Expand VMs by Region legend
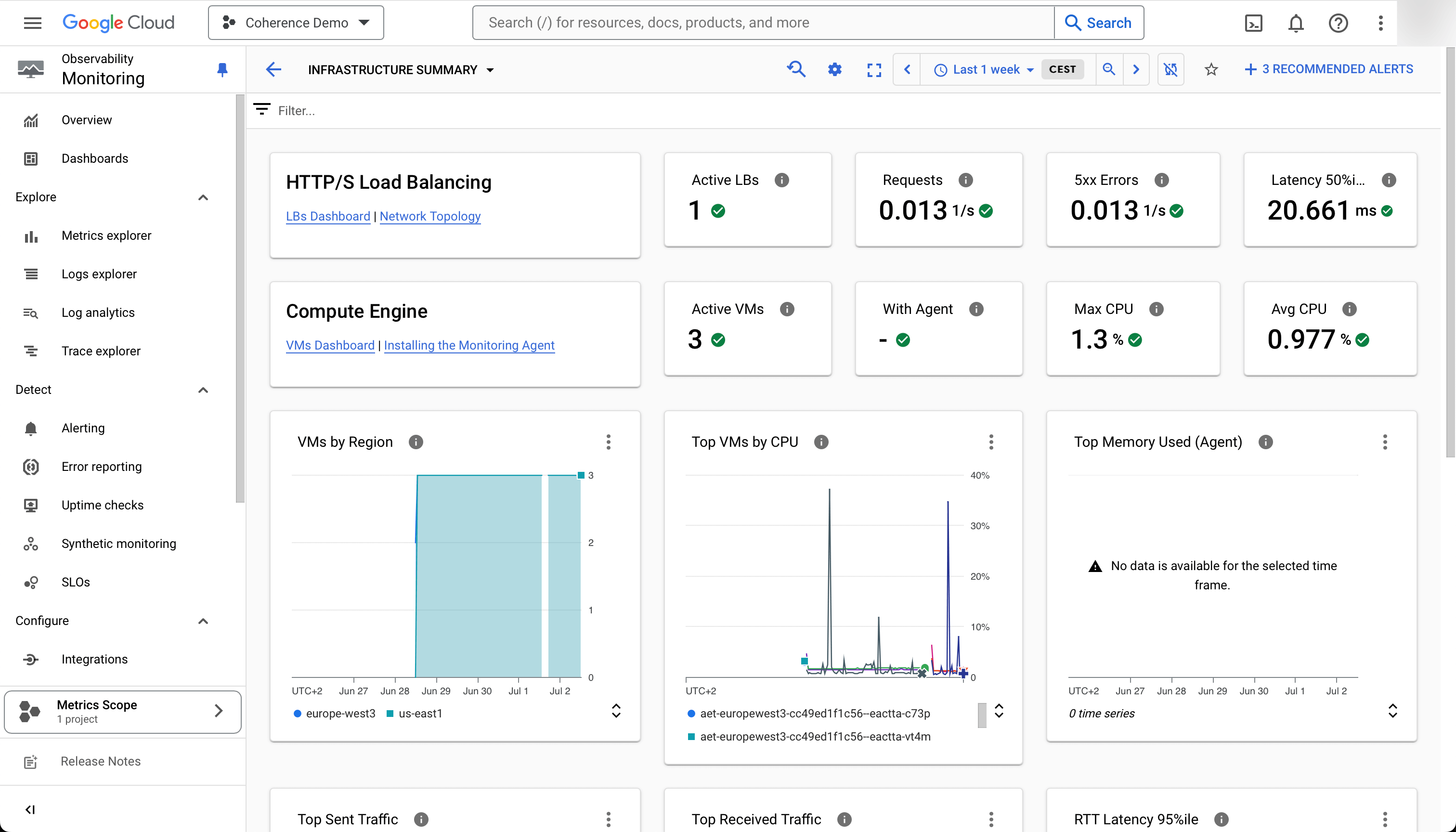The height and width of the screenshot is (832, 1456). point(616,710)
